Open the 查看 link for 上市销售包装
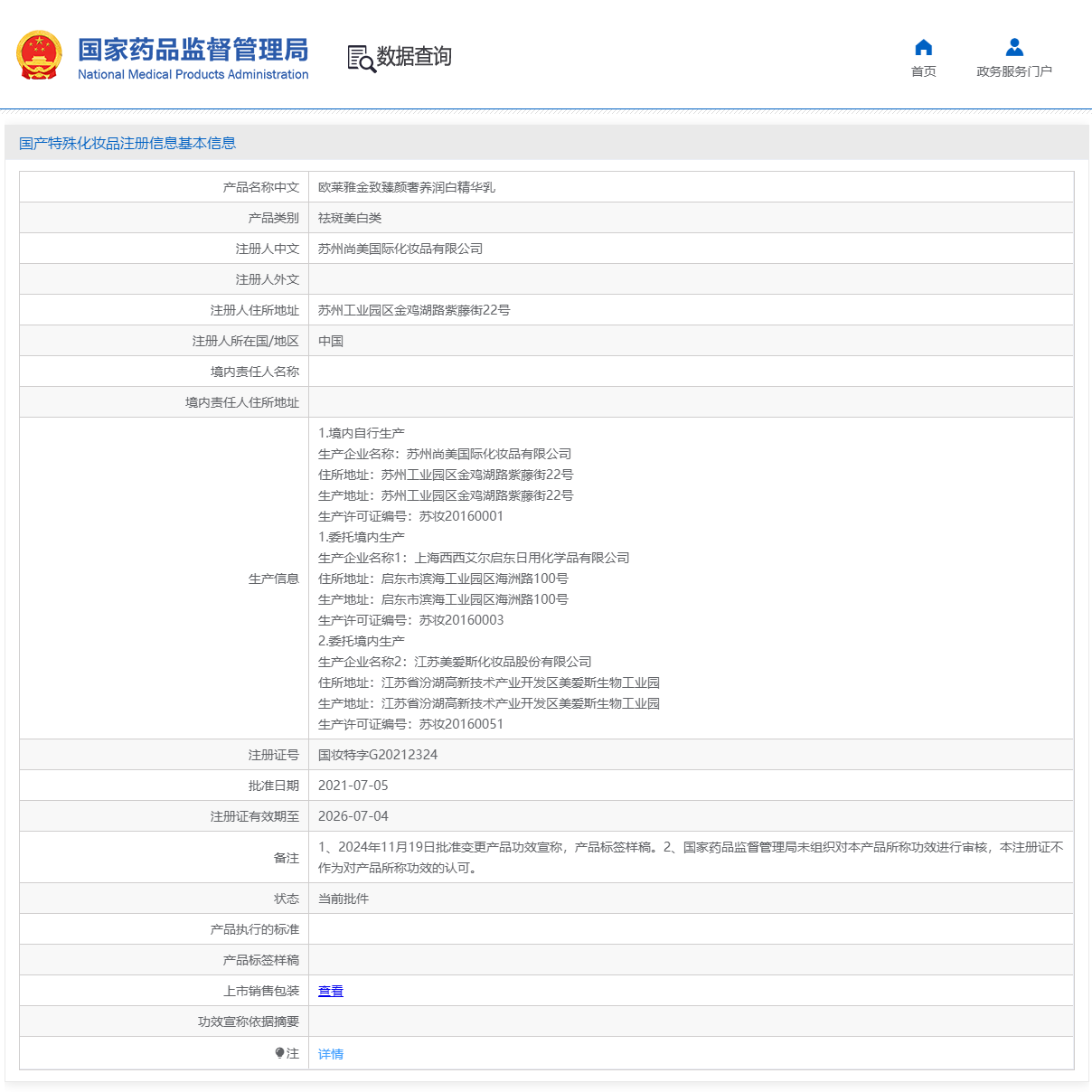Viewport: 1092px width, 1092px height. [x=331, y=991]
